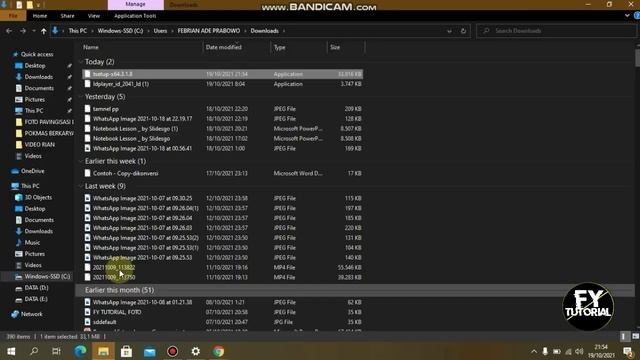
Task: Switch to large thumbnails view in status bar
Action: [635, 336]
